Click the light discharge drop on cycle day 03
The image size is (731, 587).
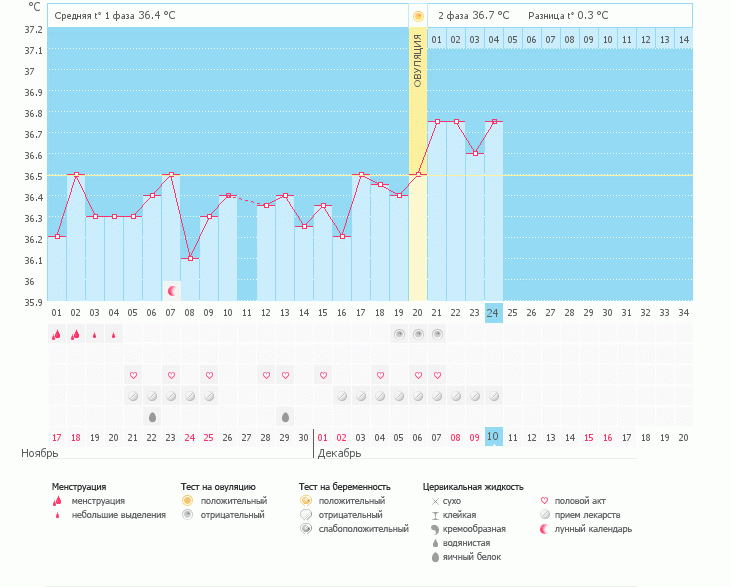click(95, 335)
